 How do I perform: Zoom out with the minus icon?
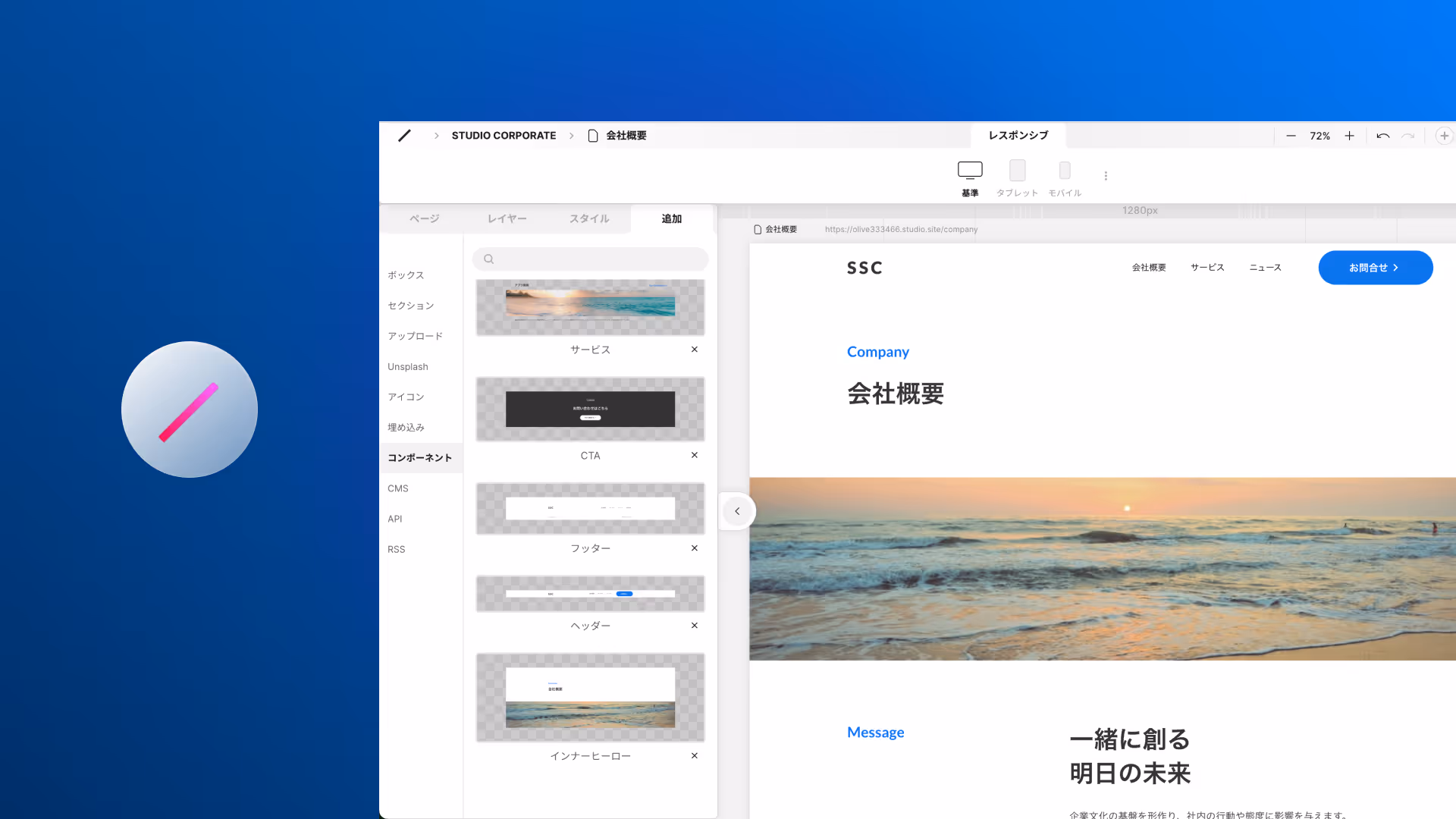click(x=1291, y=136)
